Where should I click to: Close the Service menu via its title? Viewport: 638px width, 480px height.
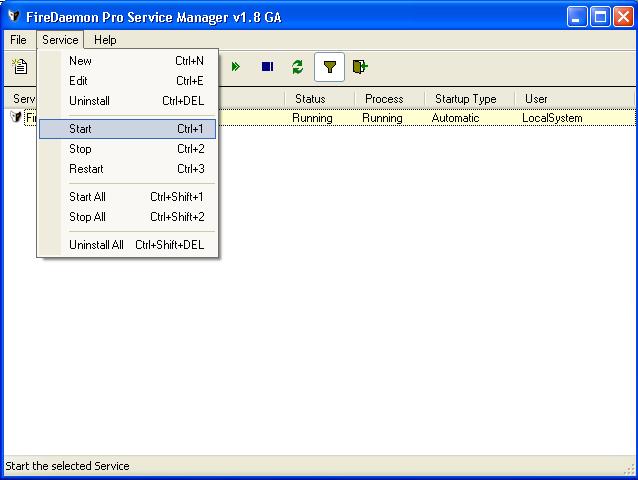coord(60,40)
